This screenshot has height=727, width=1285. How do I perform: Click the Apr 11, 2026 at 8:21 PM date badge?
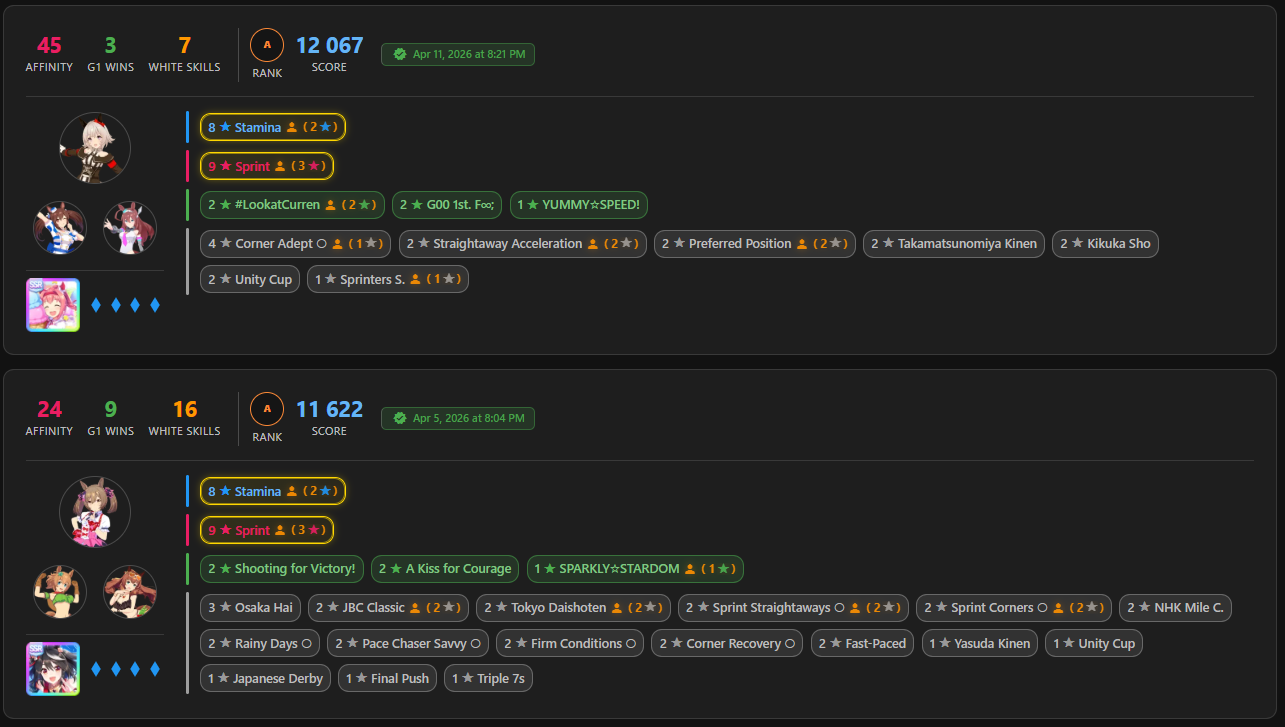tap(458, 54)
